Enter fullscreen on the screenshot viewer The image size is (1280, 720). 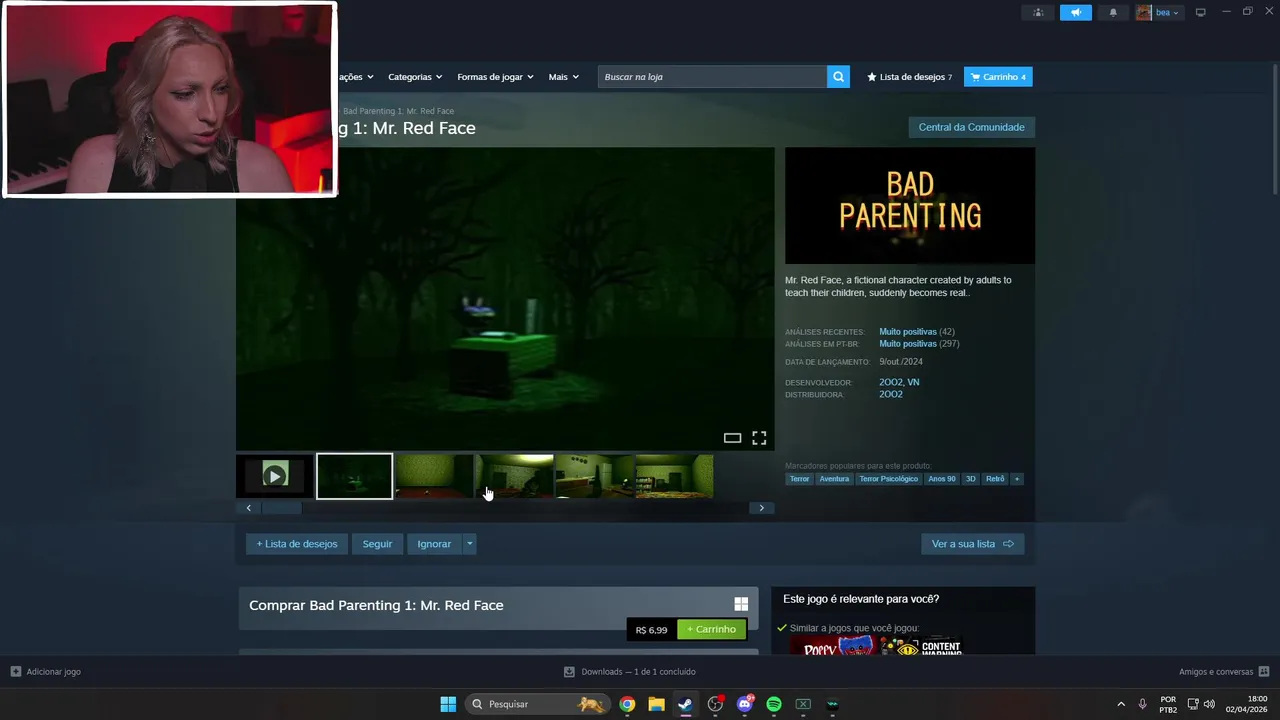coord(759,438)
